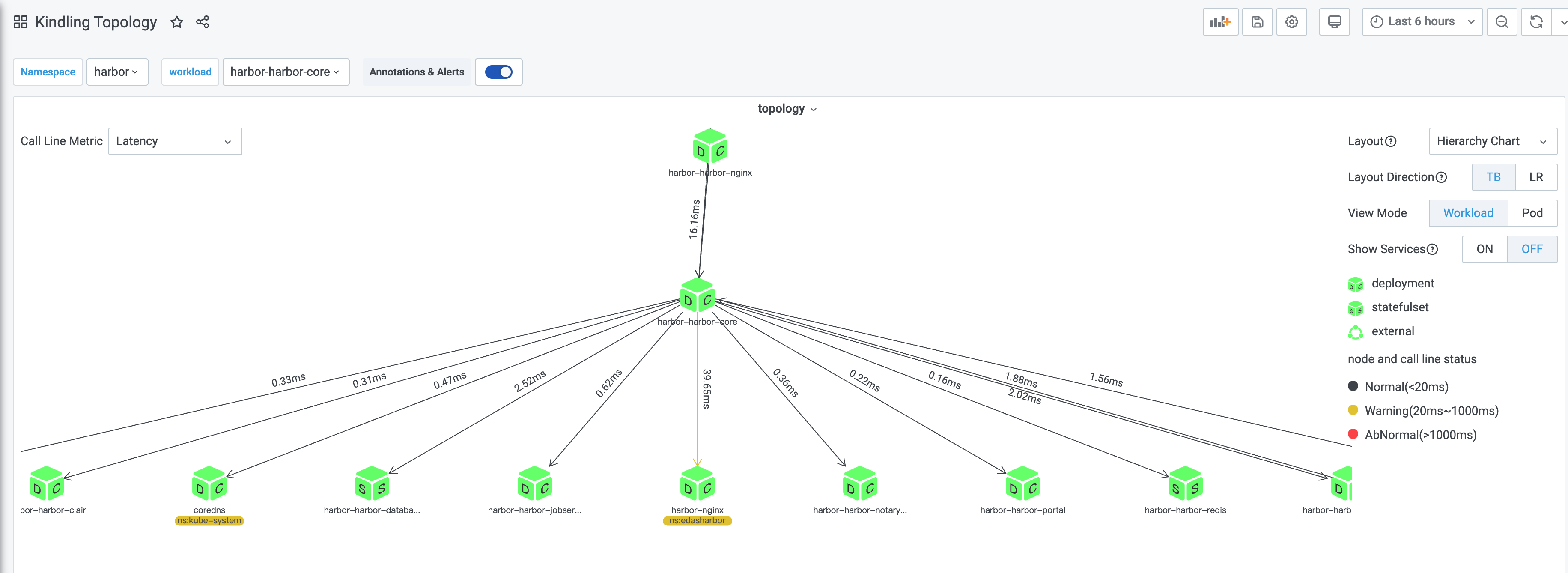
Task: Click the ns:edasharbor tag
Action: (x=697, y=521)
